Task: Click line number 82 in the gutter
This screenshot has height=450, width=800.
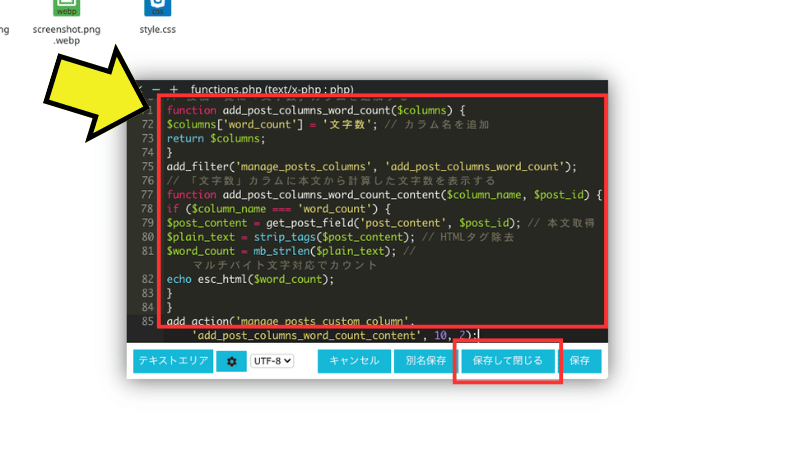Action: click(x=148, y=279)
